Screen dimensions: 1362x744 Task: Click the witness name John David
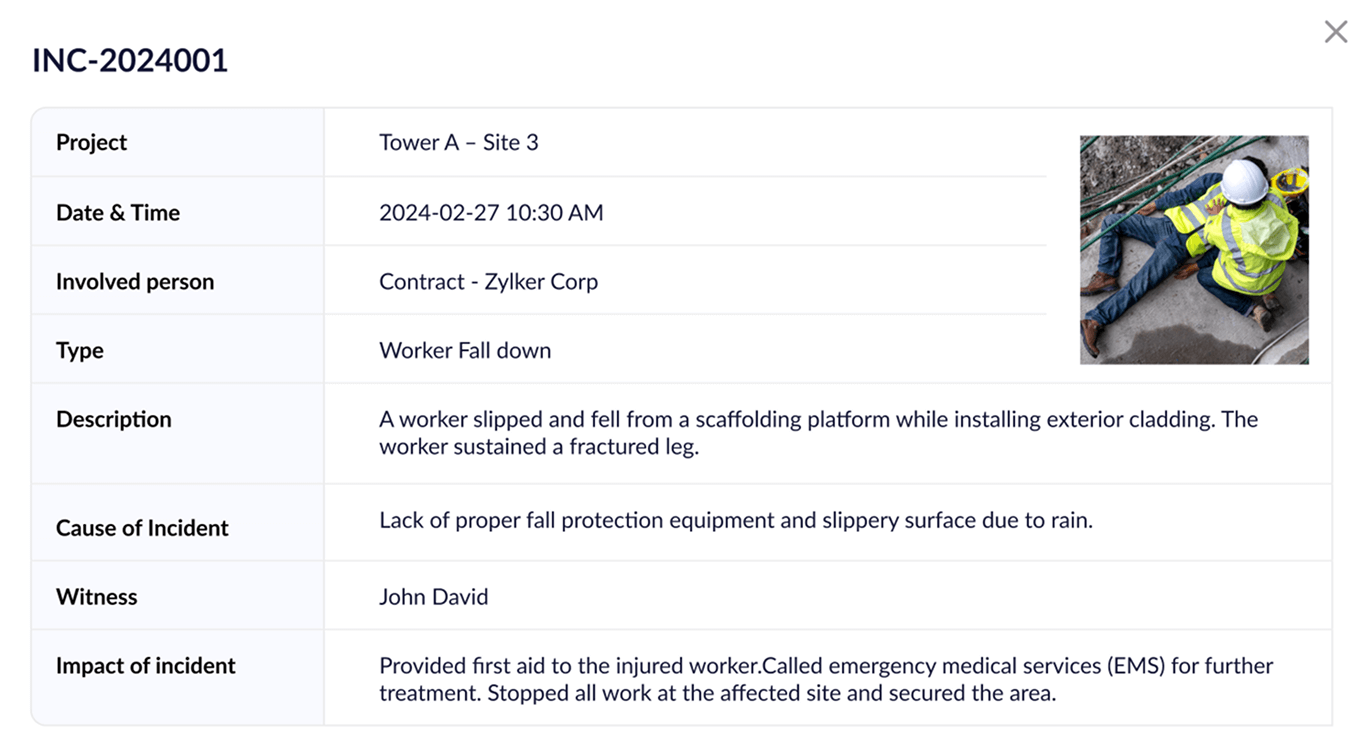click(433, 597)
